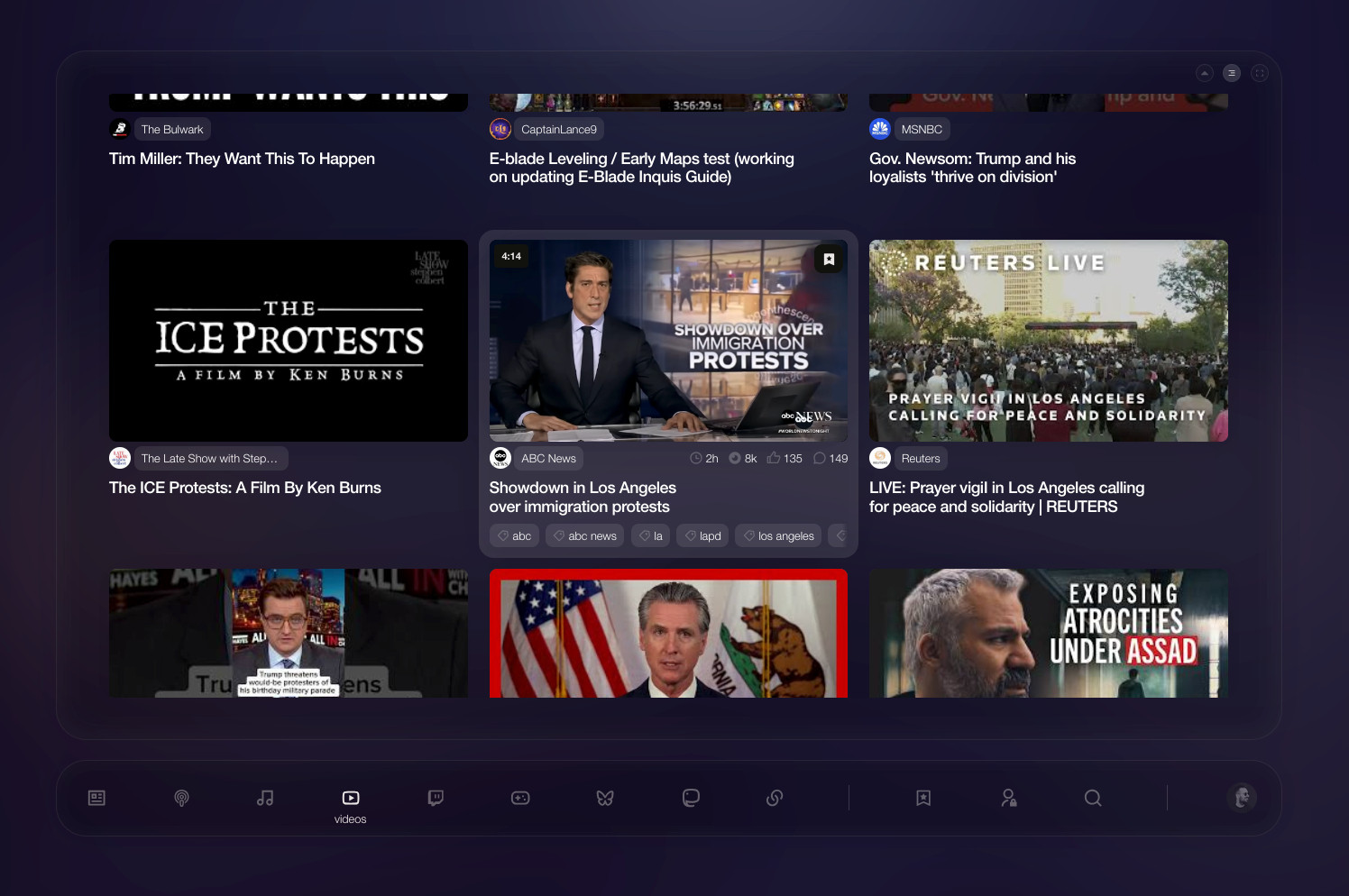Toggle the fullscreen frame button
The height and width of the screenshot is (896, 1349).
coord(1260,73)
